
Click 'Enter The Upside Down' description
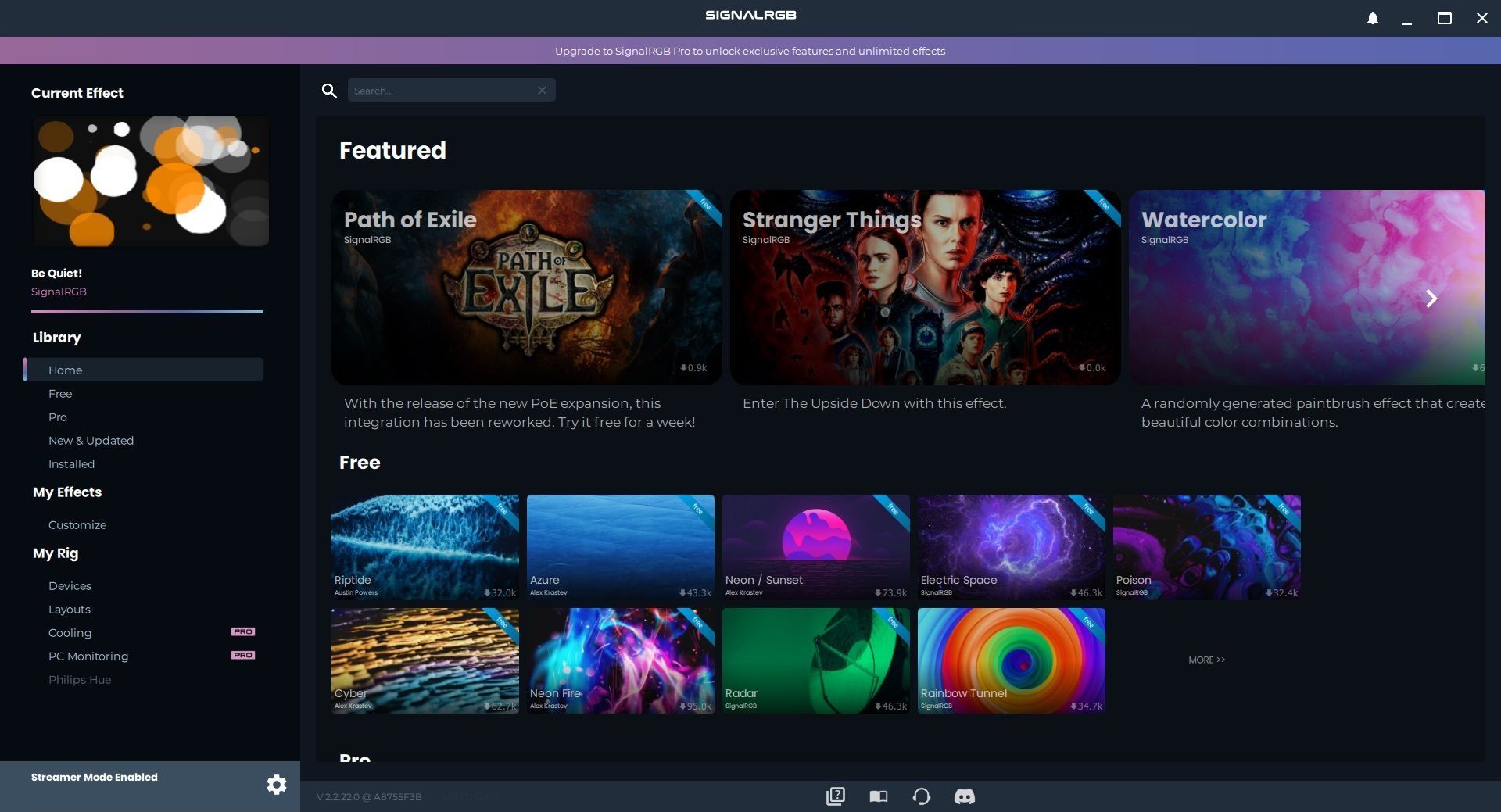coord(874,403)
